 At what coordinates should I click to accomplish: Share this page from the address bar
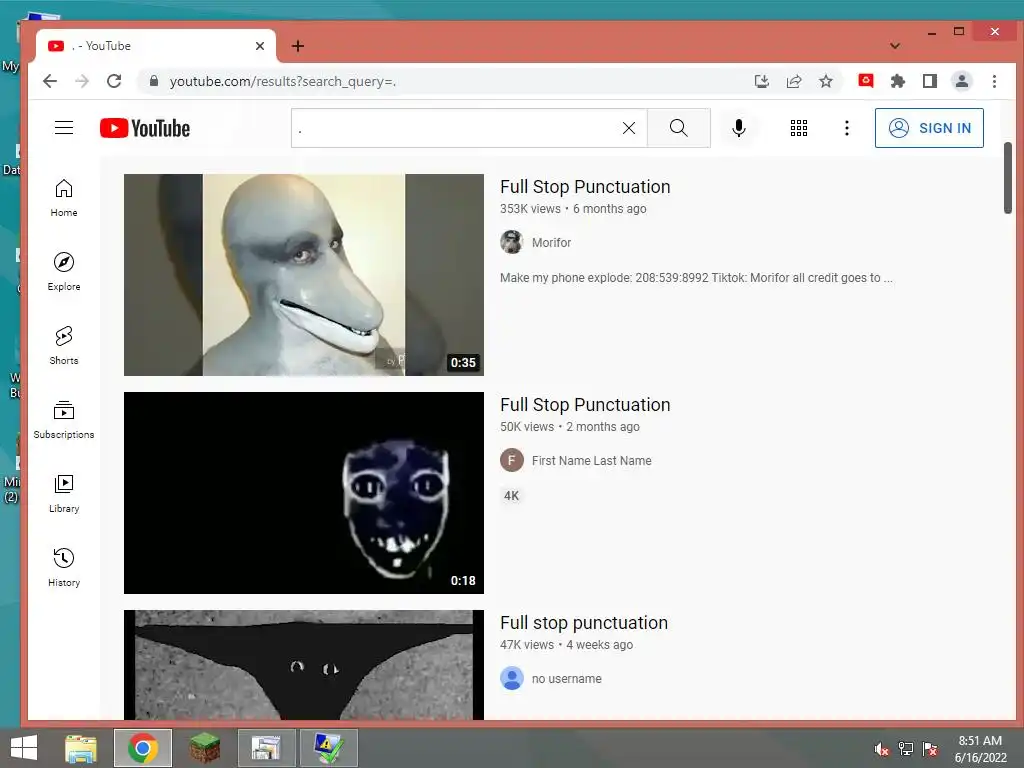[794, 81]
